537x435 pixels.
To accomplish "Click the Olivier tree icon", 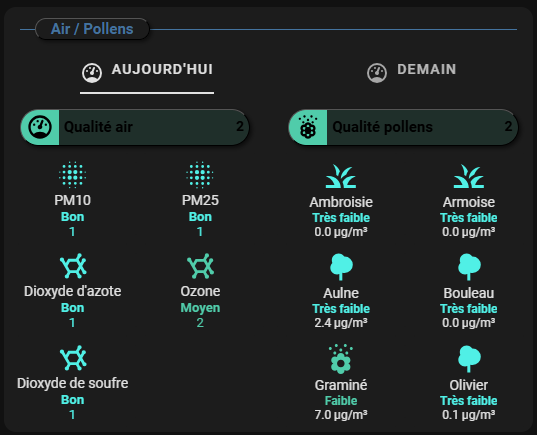I will (469, 359).
